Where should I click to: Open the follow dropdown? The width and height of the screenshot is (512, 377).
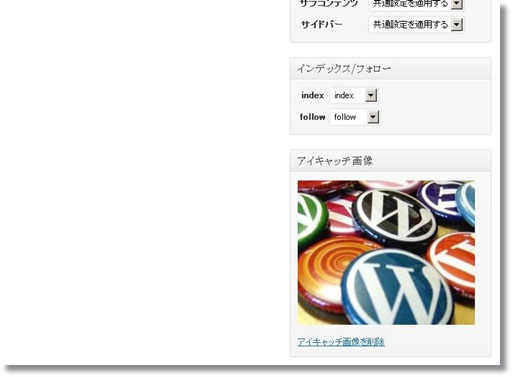[x=355, y=117]
